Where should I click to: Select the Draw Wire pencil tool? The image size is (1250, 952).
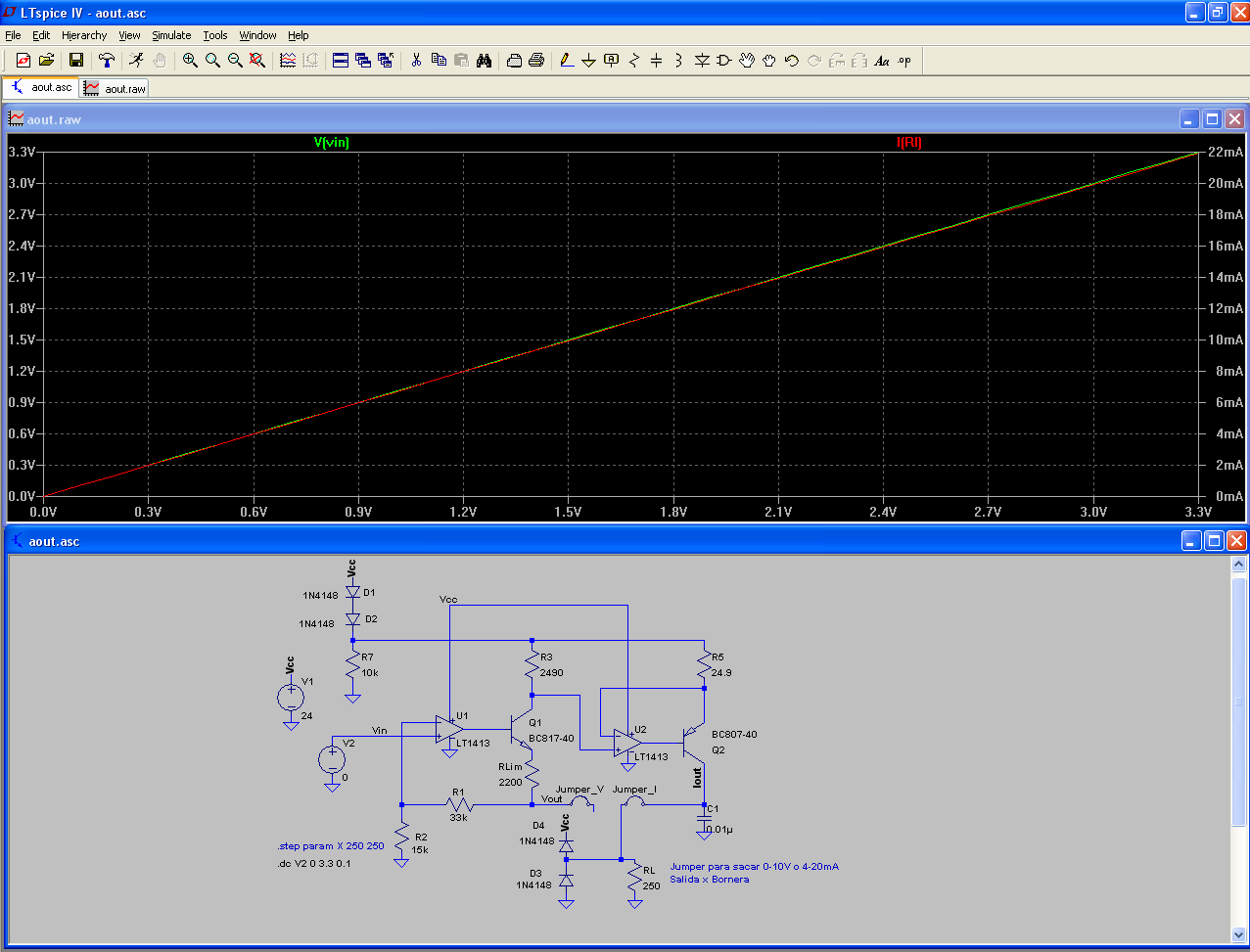(566, 61)
